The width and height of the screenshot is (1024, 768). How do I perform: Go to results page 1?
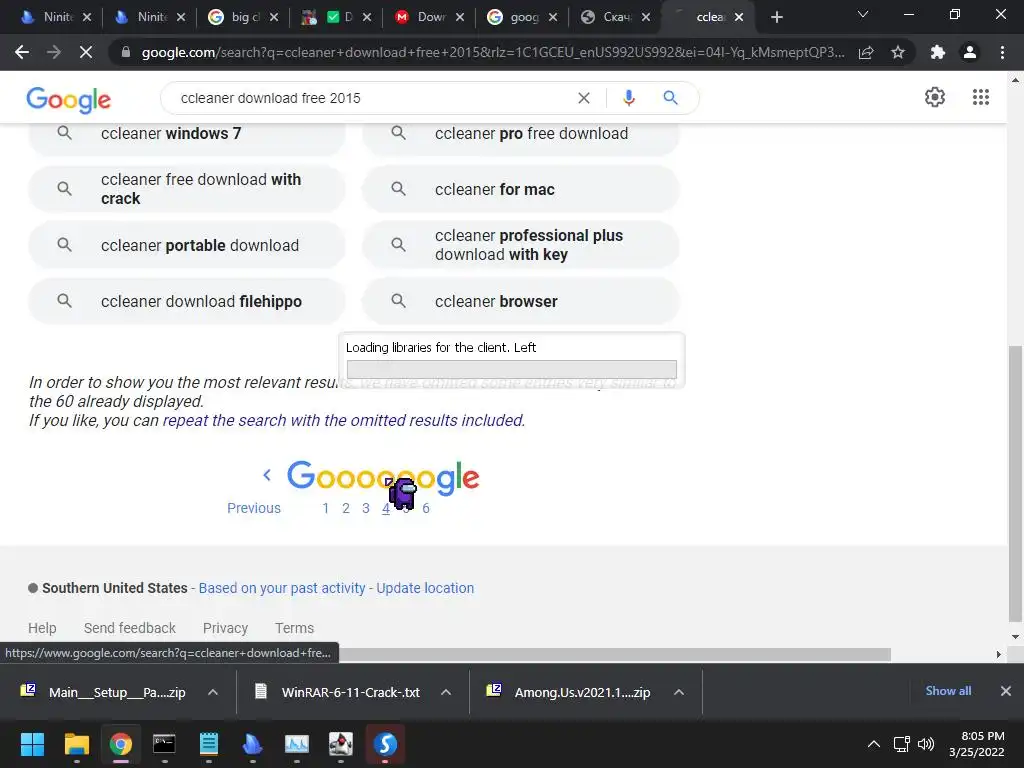coord(325,508)
